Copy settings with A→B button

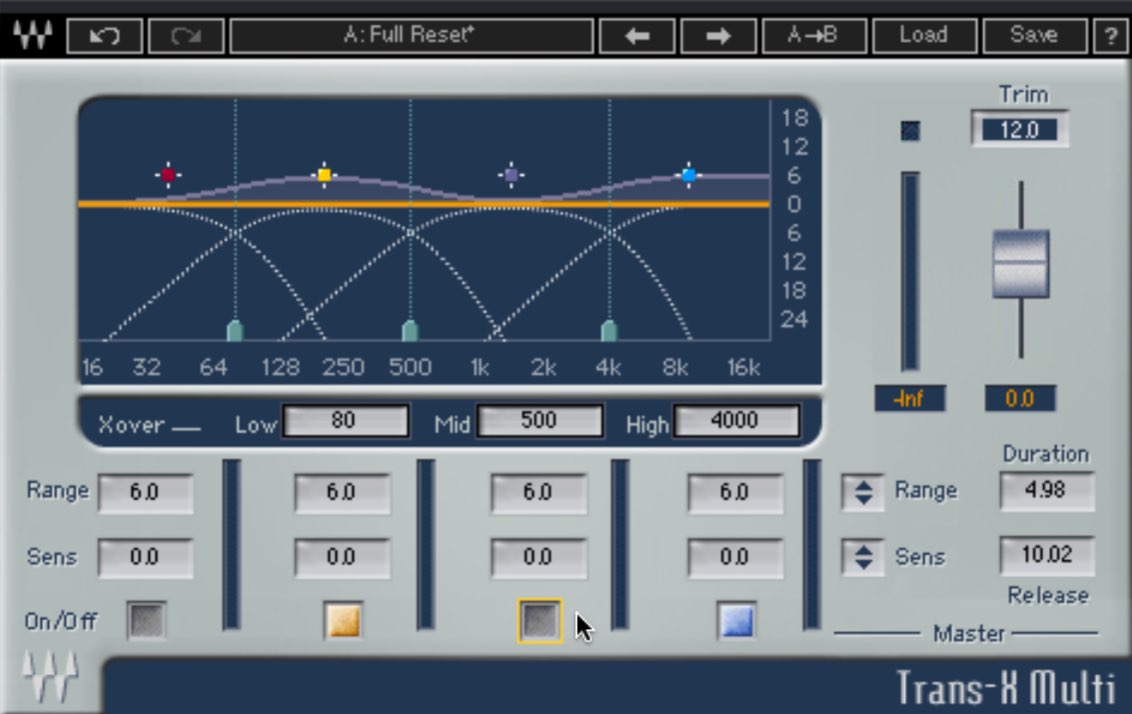coord(814,35)
